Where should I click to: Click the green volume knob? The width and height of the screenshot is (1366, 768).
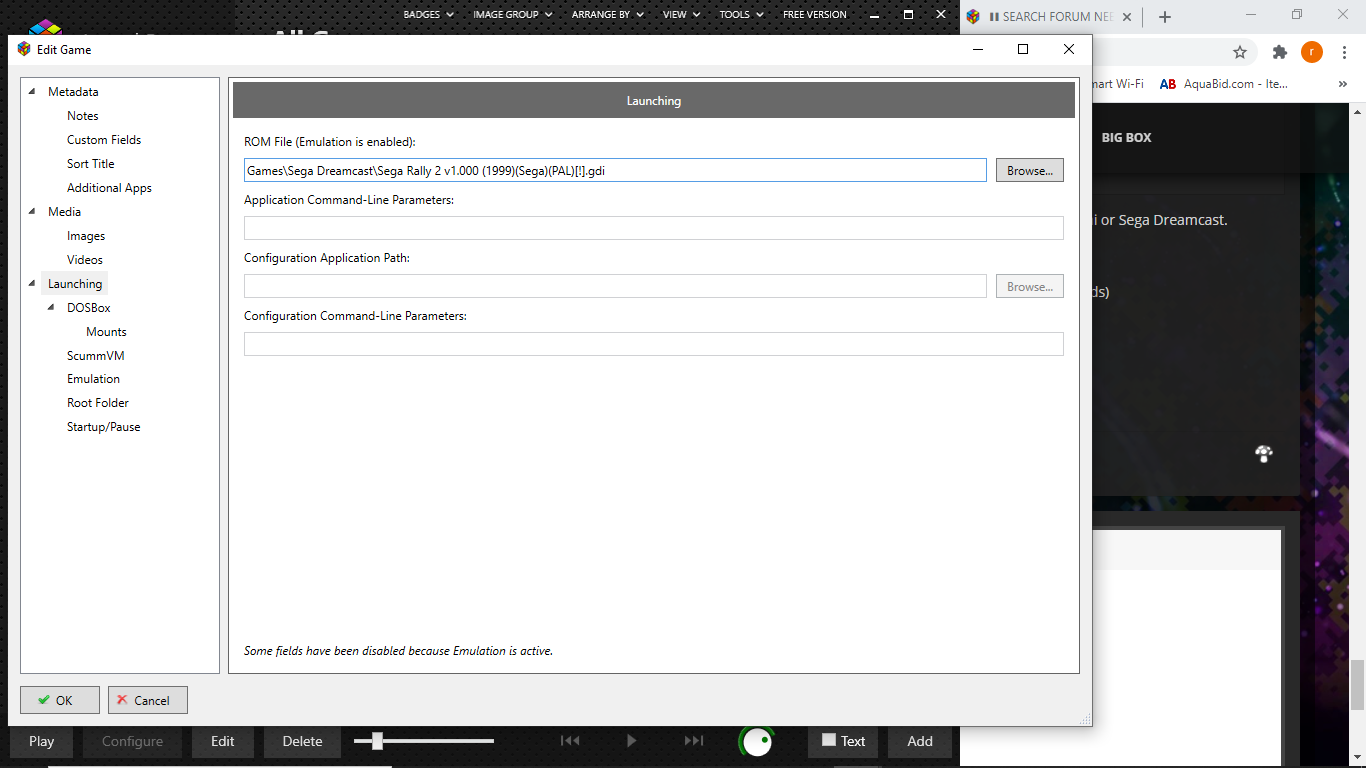pyautogui.click(x=757, y=741)
